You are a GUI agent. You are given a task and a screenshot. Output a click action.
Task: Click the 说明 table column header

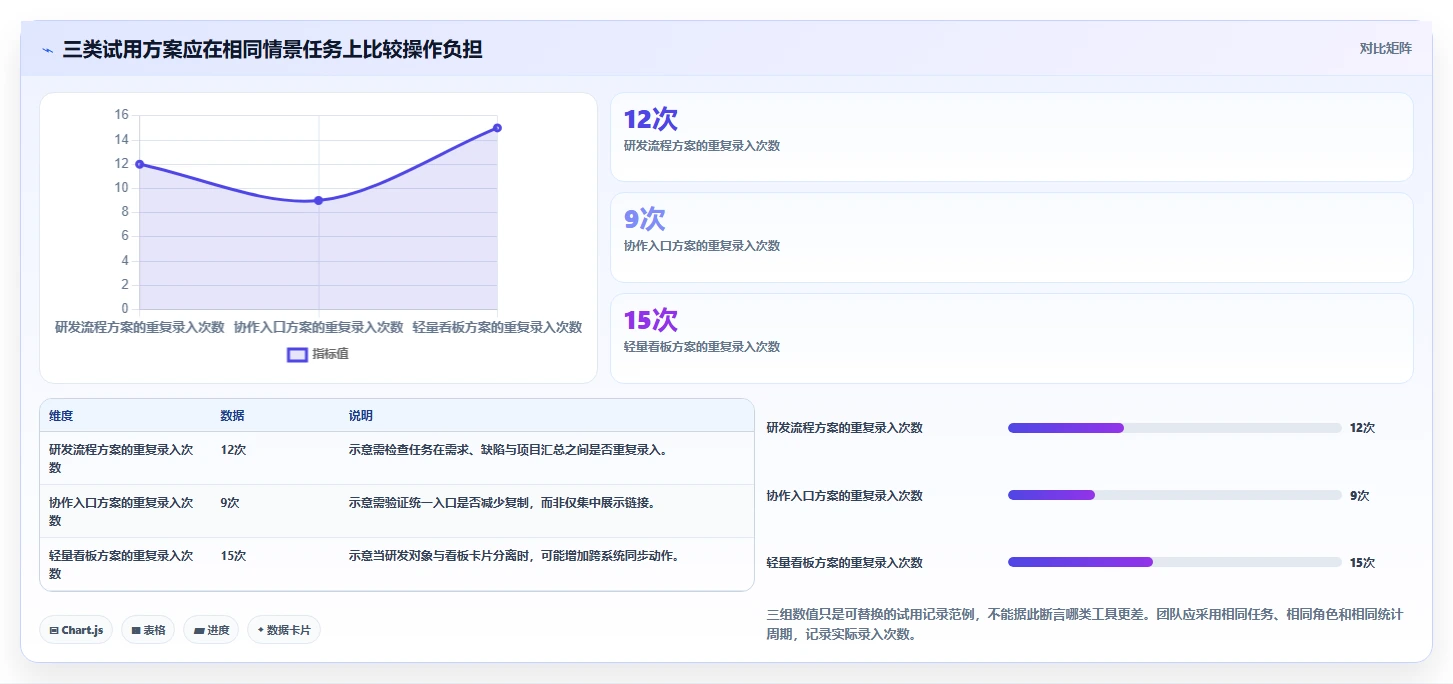[x=361, y=416]
